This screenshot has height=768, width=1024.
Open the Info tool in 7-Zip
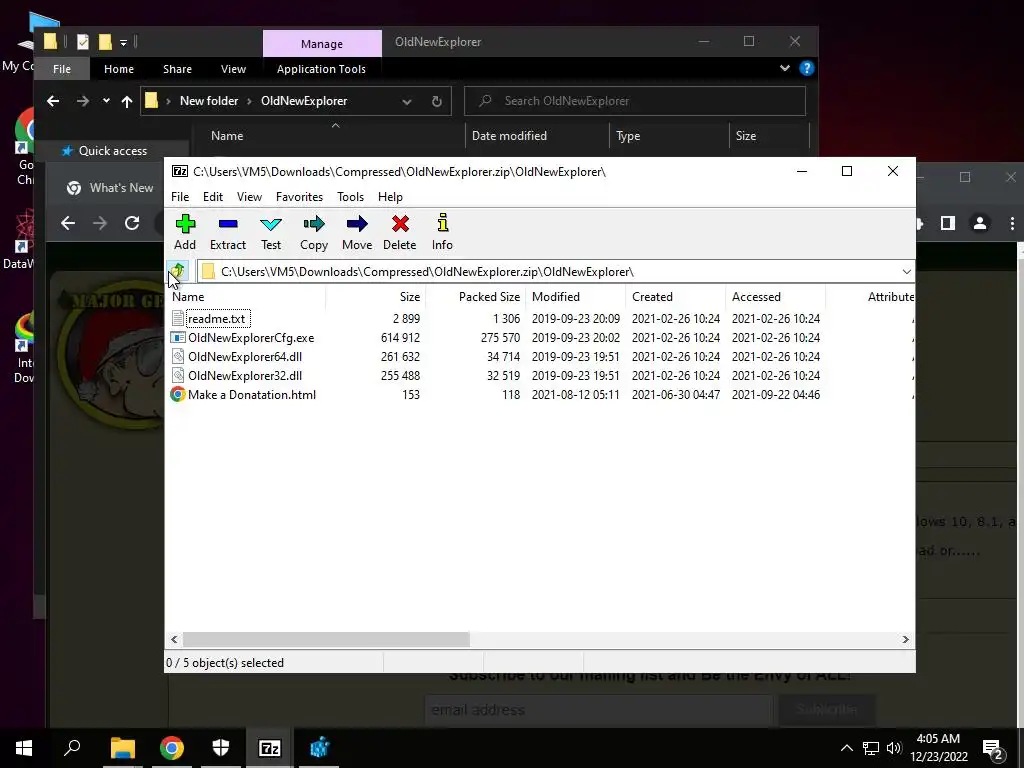pyautogui.click(x=442, y=232)
